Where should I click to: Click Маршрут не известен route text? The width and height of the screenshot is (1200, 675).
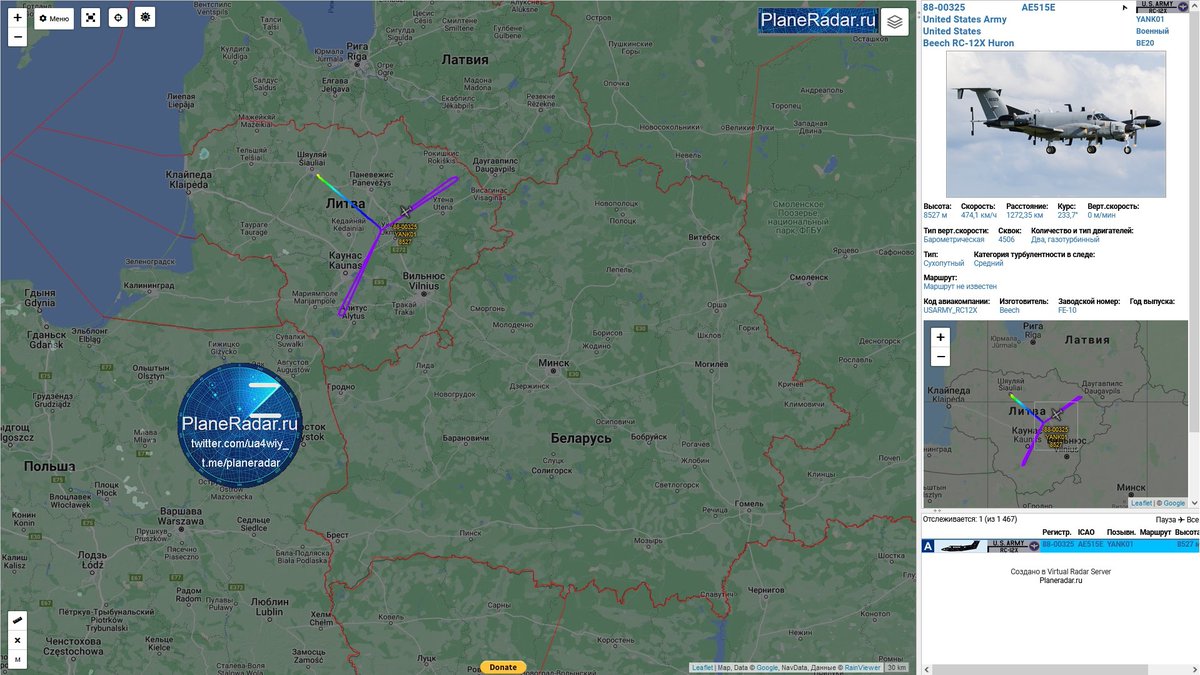pos(960,286)
